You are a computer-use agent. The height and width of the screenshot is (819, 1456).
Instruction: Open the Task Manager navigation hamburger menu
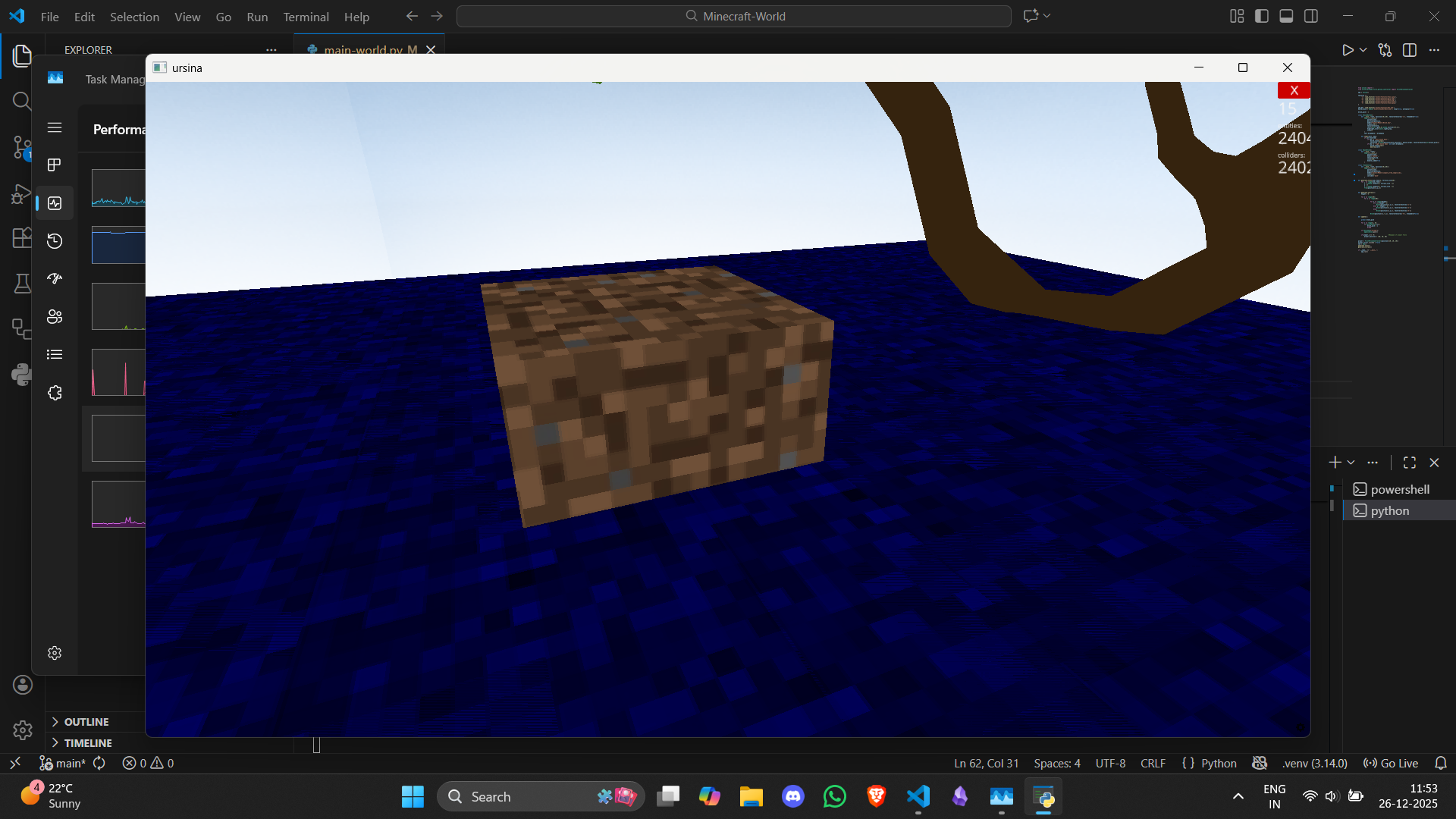[54, 127]
